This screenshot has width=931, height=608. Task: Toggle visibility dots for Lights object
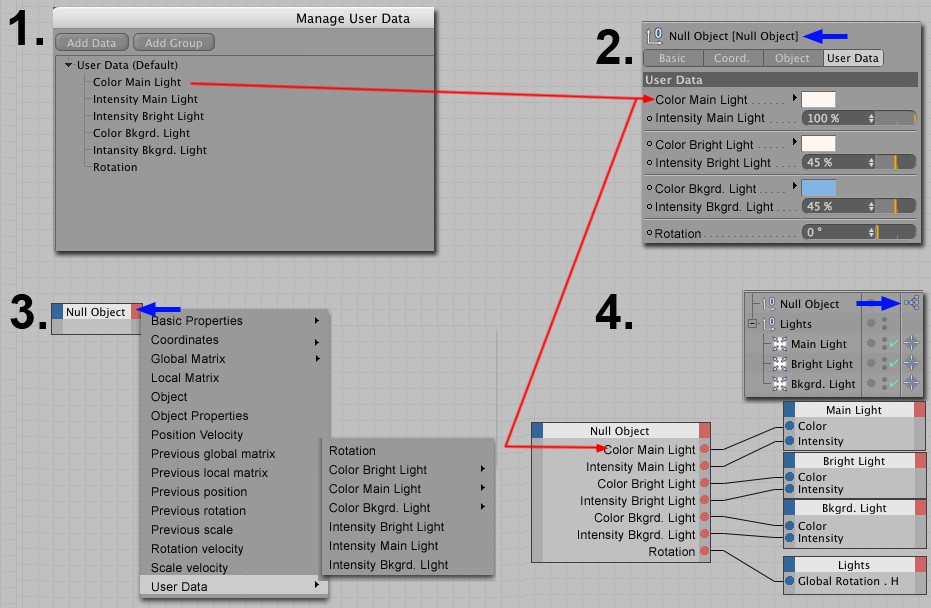[x=883, y=324]
